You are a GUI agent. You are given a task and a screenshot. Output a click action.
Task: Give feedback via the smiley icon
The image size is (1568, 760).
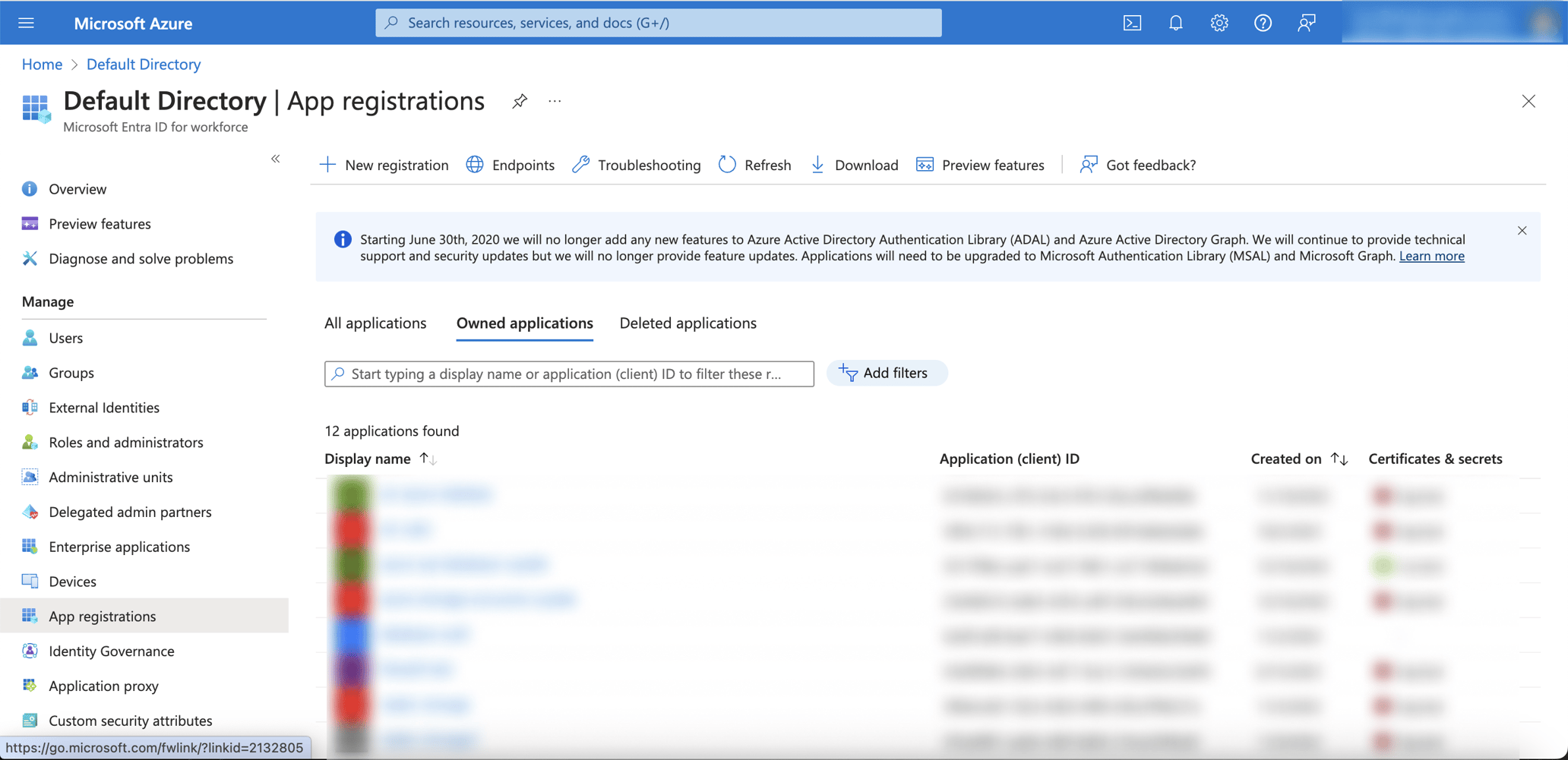tap(1306, 23)
